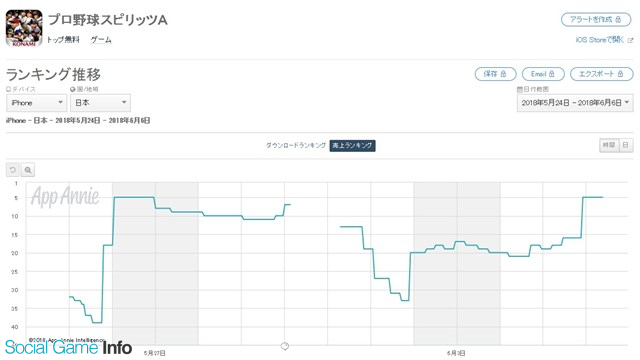Image resolution: width=640 pixels, height=360 pixels.
Task: Switch chart granularity to 時間
Action: pos(609,145)
